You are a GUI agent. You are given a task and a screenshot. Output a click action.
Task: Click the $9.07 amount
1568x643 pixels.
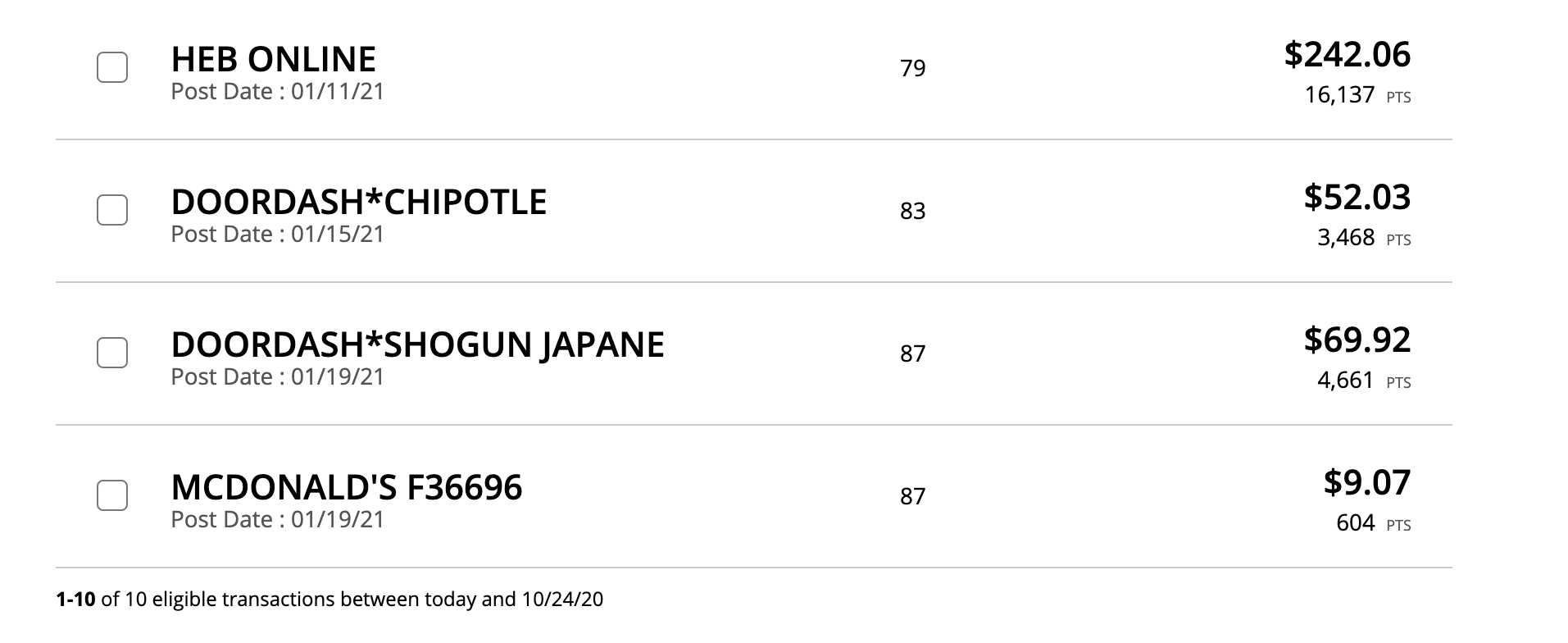click(1366, 482)
